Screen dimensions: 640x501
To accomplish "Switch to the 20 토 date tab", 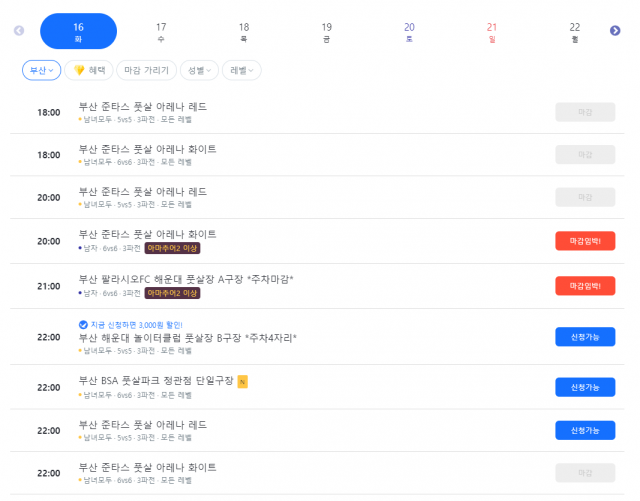I will [x=409, y=31].
